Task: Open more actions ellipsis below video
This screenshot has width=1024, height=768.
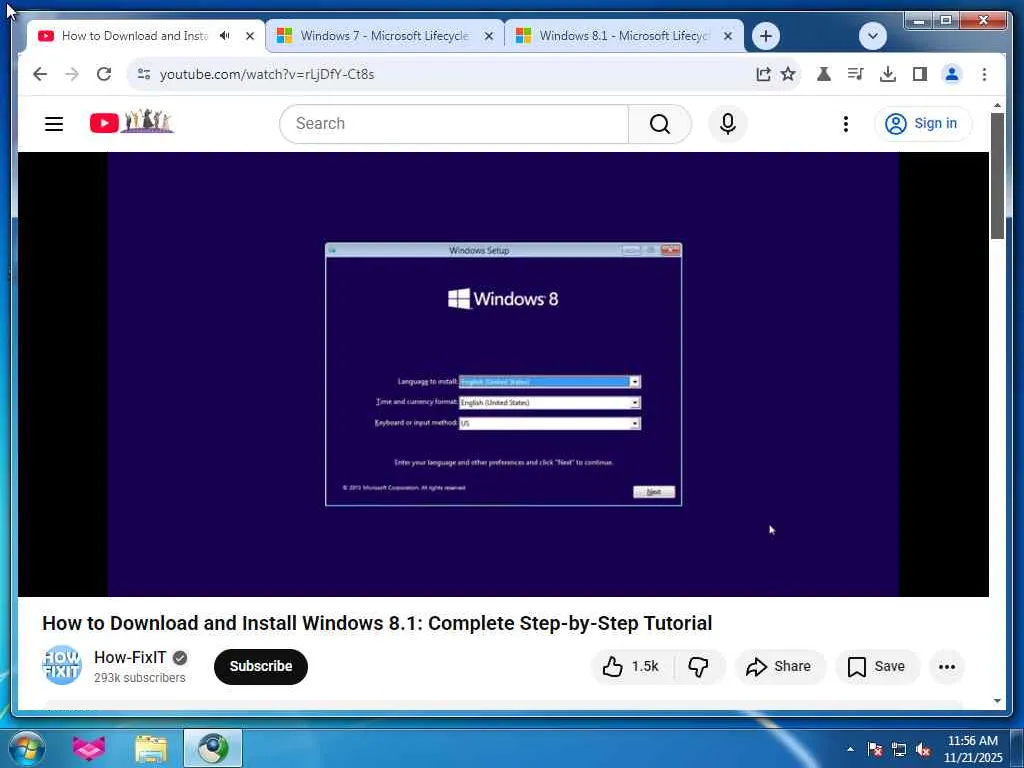Action: point(946,666)
